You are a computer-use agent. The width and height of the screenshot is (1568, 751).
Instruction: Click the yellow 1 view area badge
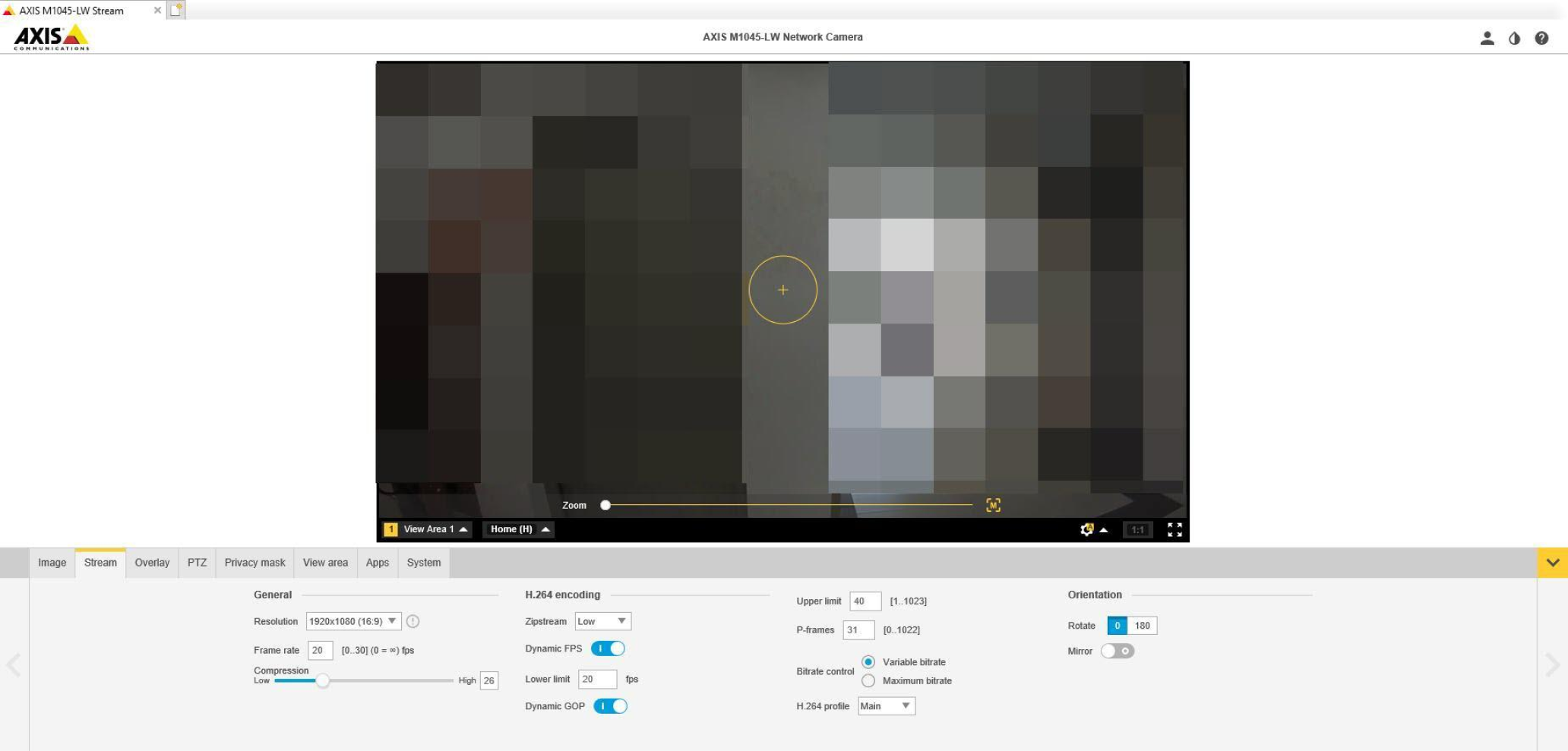click(x=390, y=529)
